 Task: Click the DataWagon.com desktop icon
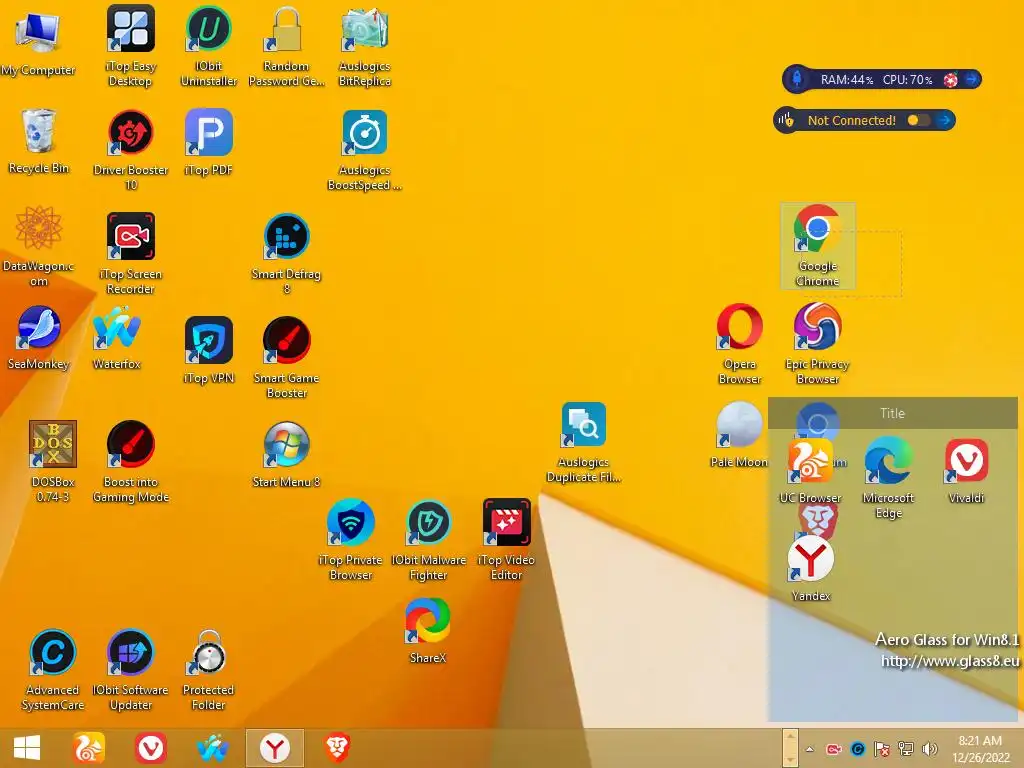tap(39, 246)
